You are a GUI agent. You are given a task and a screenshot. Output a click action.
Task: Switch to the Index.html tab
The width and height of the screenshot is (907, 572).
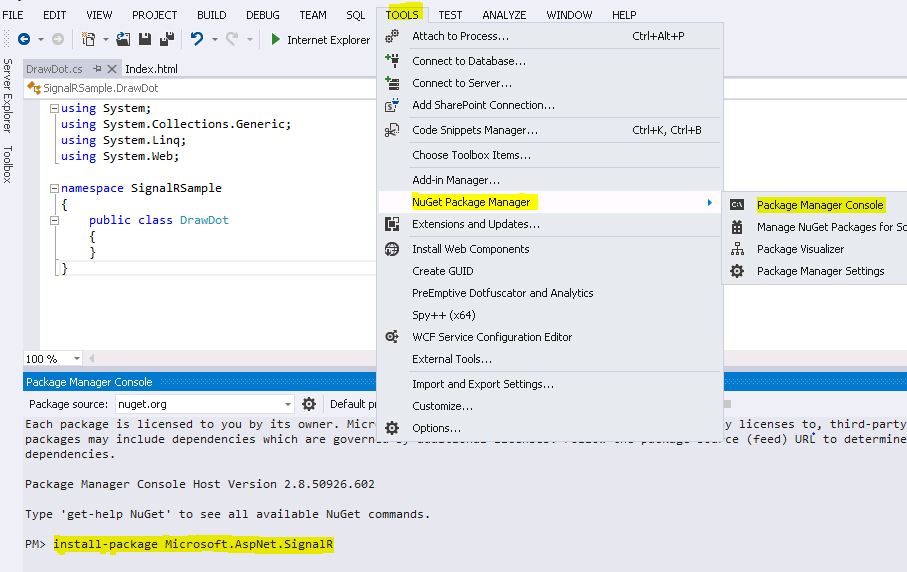(151, 69)
